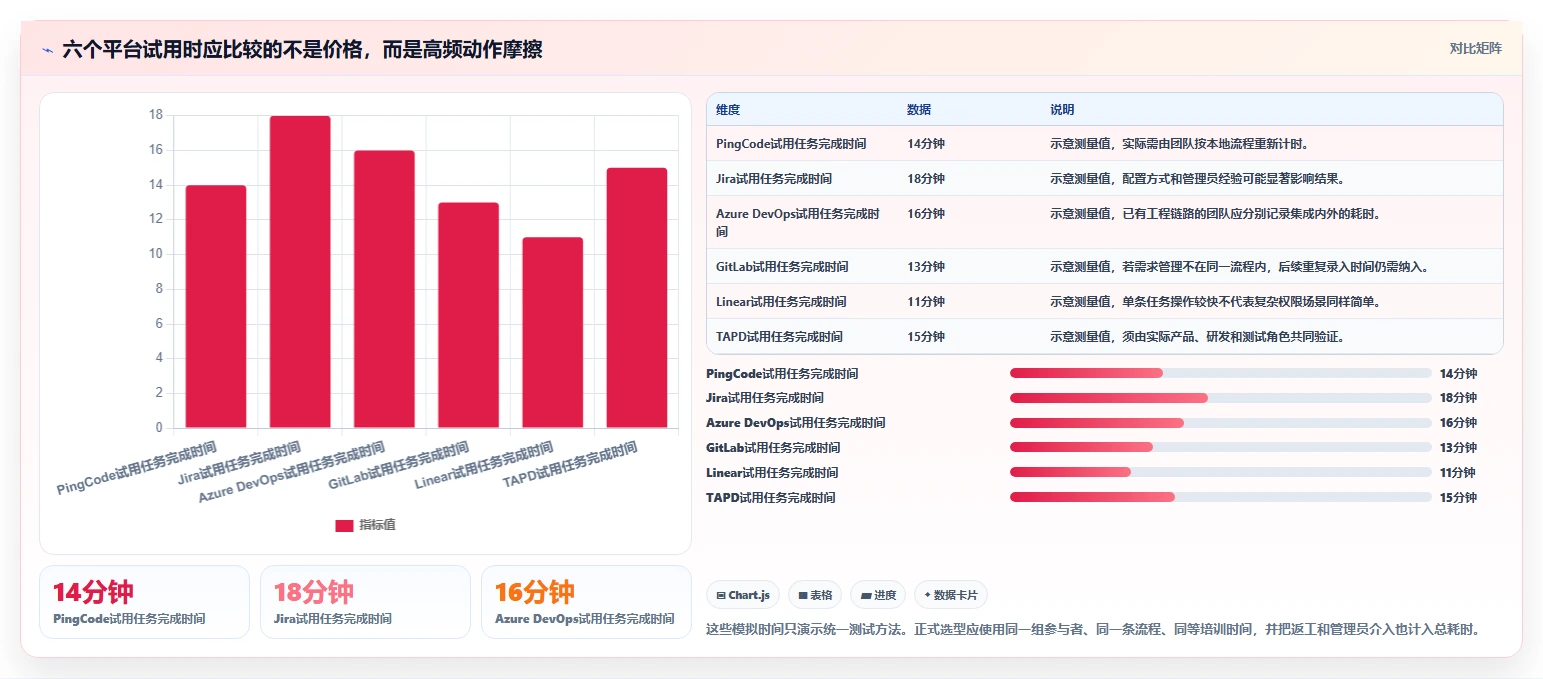The image size is (1543, 679).
Task: Select the 表格 tag chip
Action: (x=815, y=595)
